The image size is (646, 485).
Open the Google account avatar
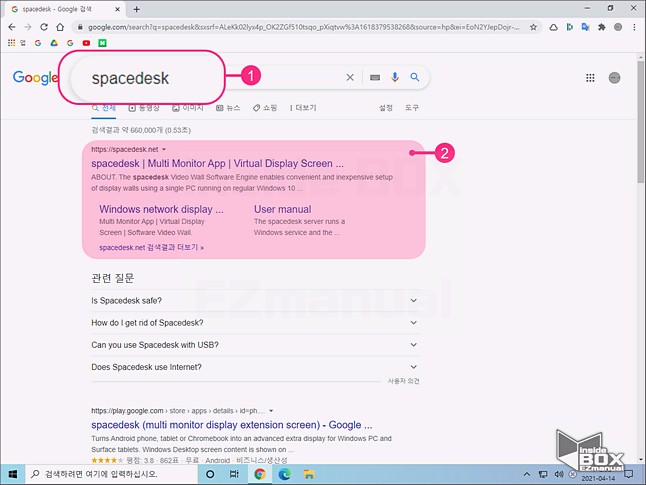614,78
